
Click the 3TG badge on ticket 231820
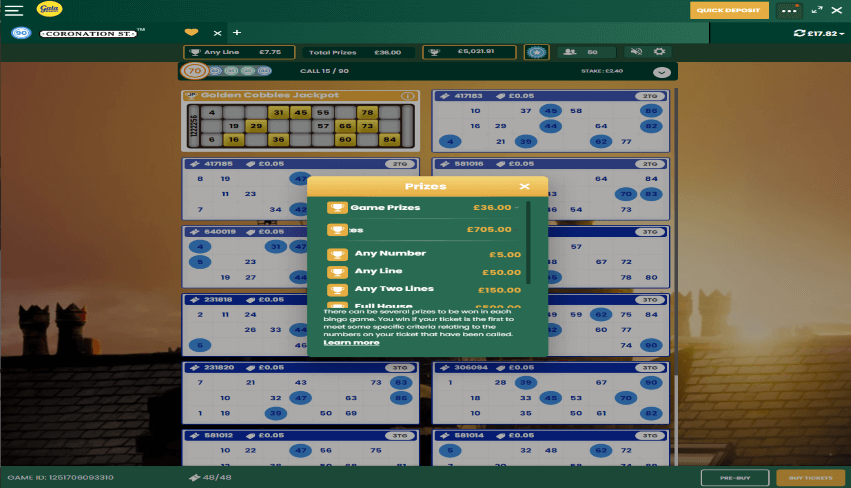click(399, 368)
